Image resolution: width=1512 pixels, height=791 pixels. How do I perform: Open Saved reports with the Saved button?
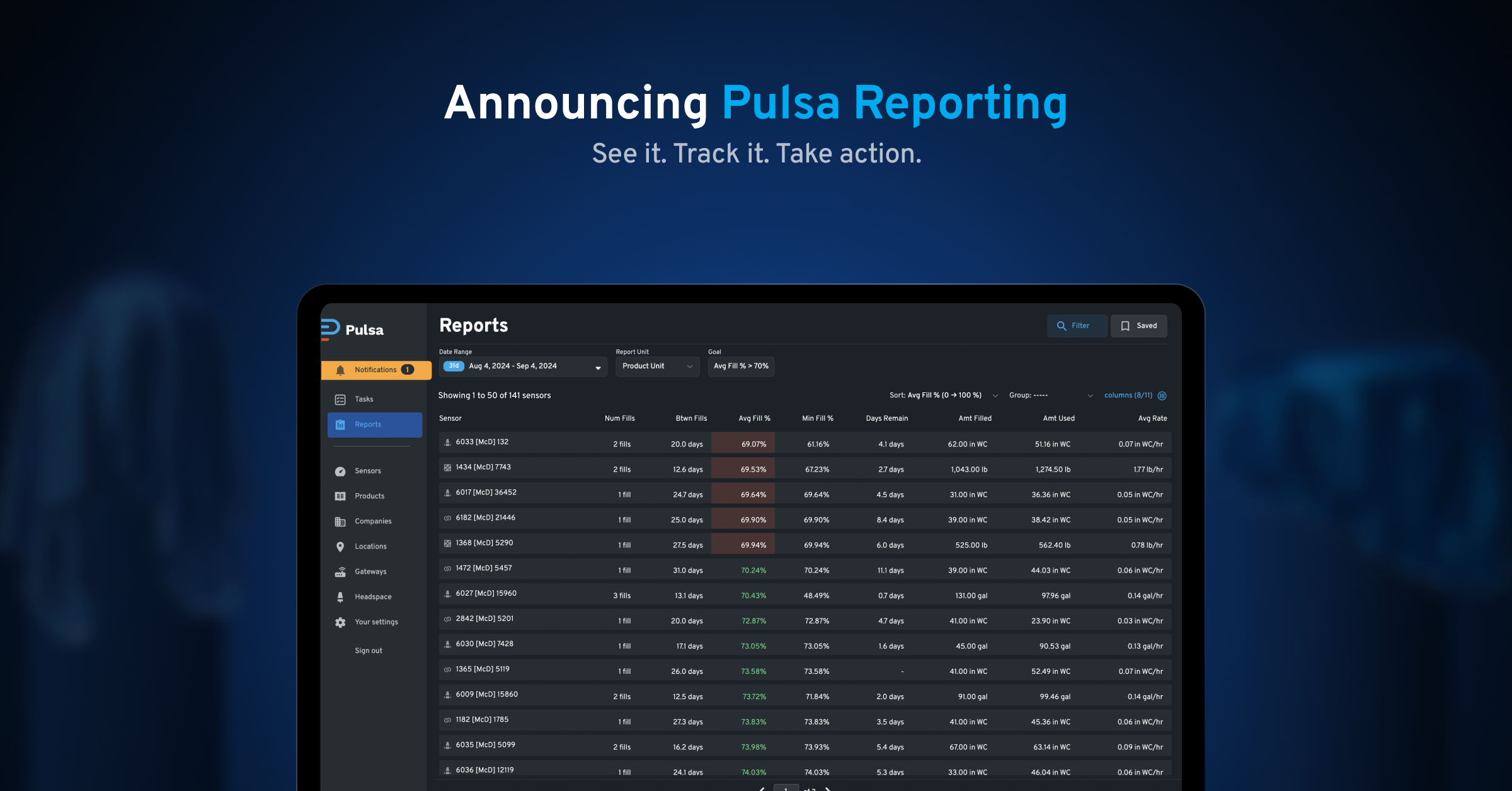[x=1138, y=326]
